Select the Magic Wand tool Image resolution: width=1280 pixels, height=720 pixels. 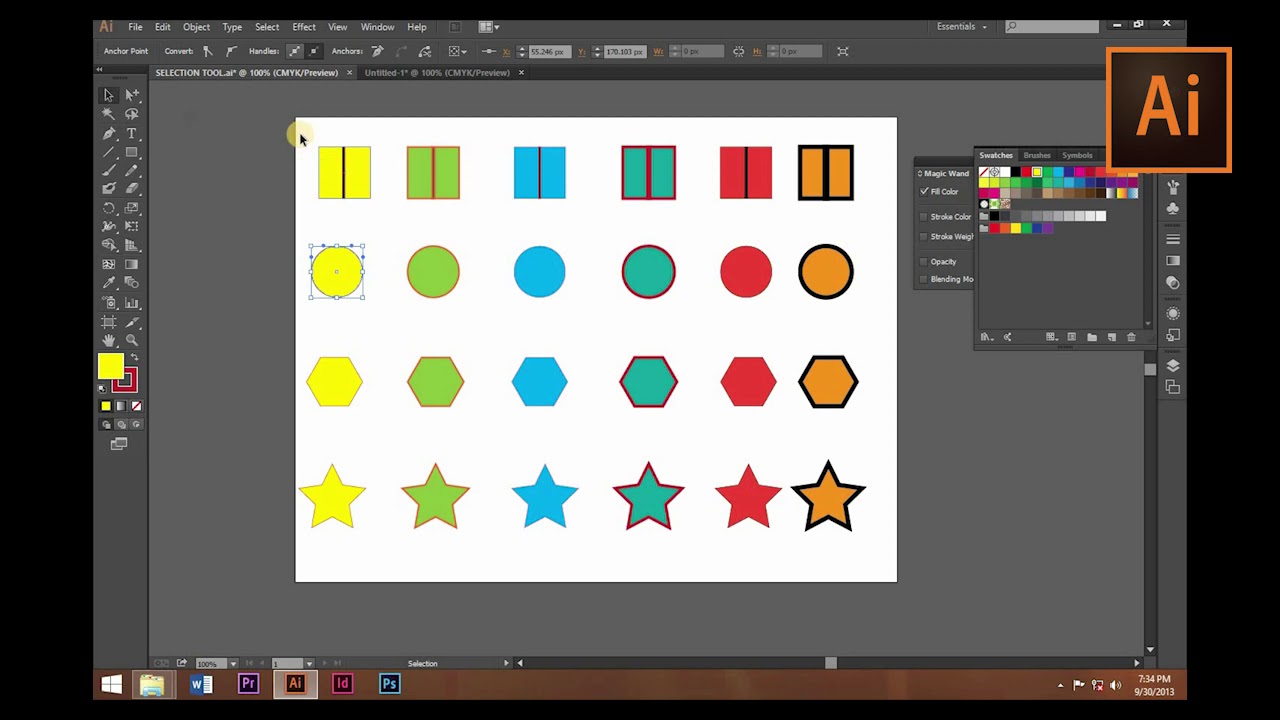(109, 114)
